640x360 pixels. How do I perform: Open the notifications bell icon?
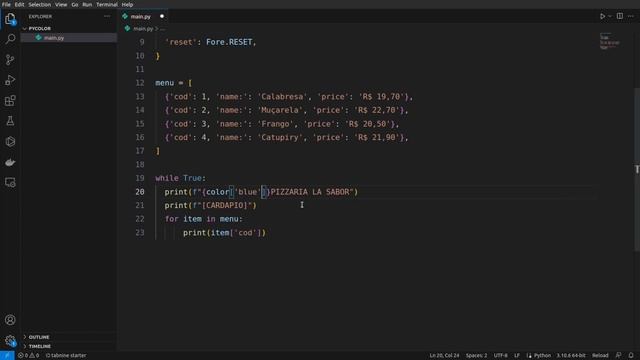coord(631,356)
